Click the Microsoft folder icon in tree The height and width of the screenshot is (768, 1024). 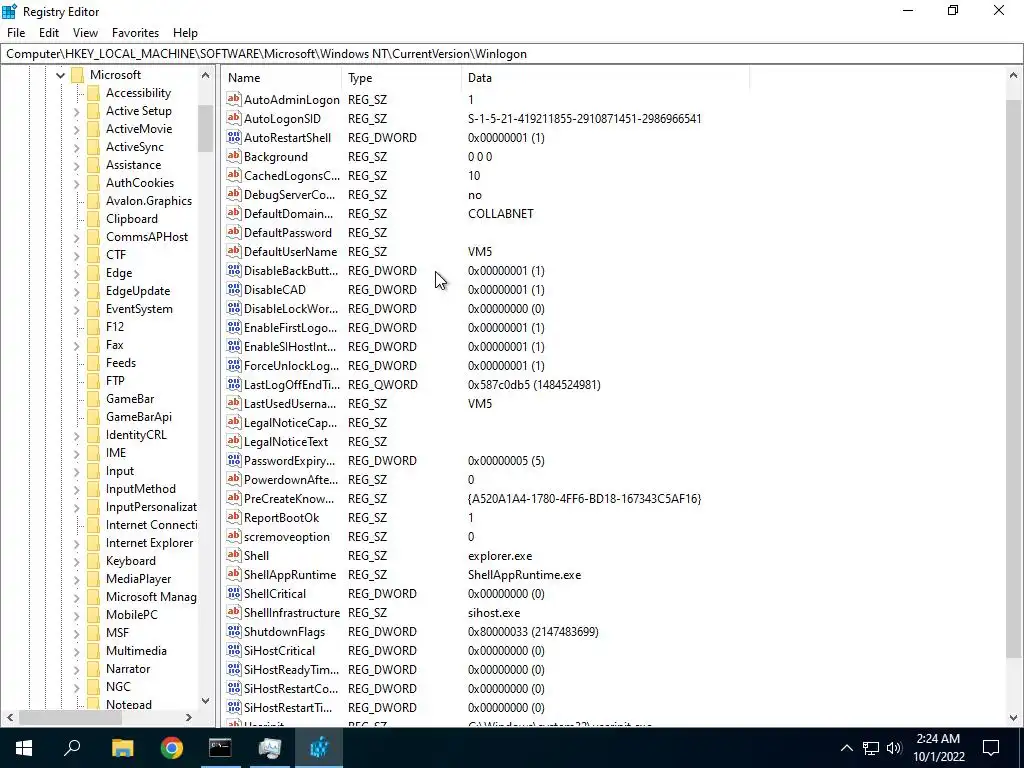click(x=78, y=74)
